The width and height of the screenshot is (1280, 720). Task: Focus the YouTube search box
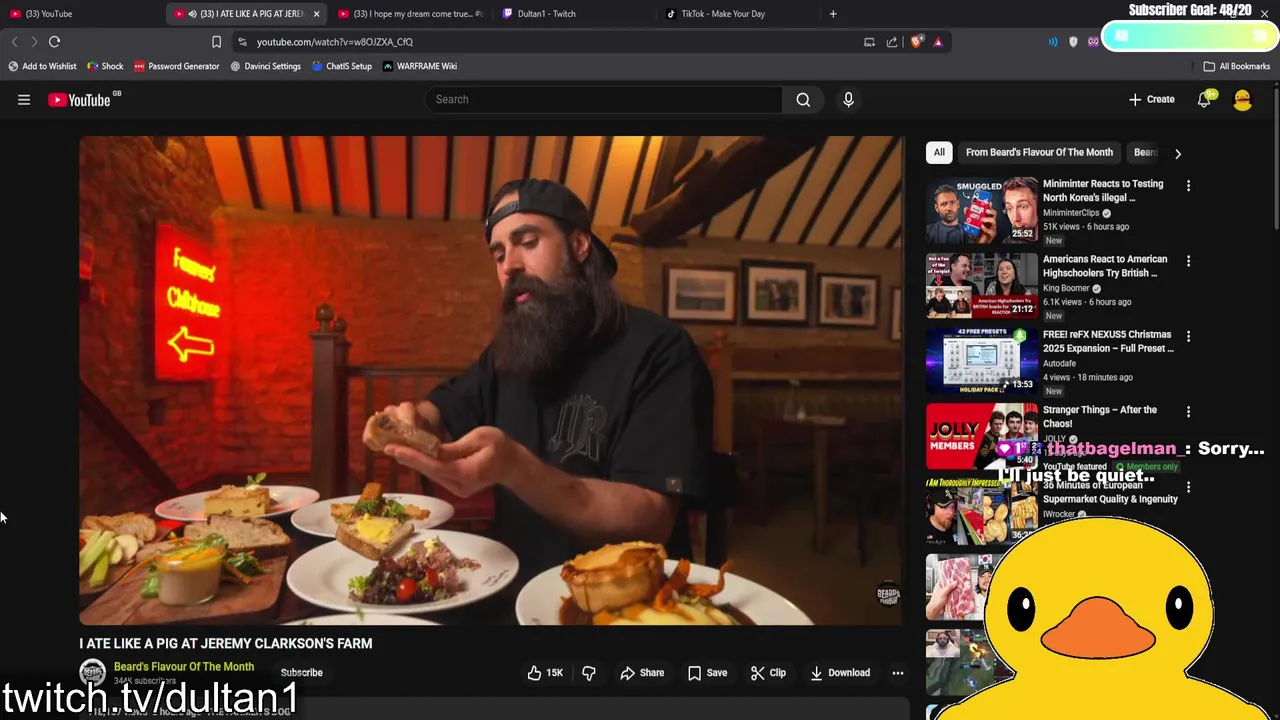604,99
